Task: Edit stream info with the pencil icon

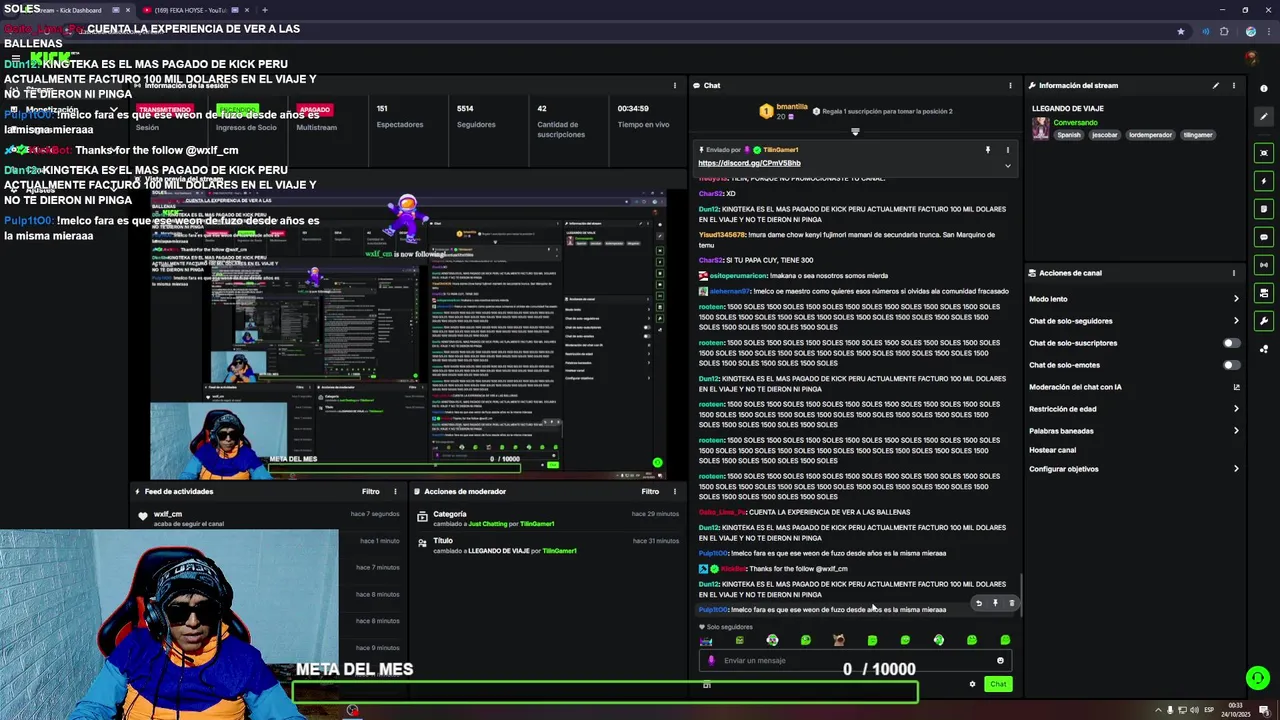Action: [x=1216, y=85]
